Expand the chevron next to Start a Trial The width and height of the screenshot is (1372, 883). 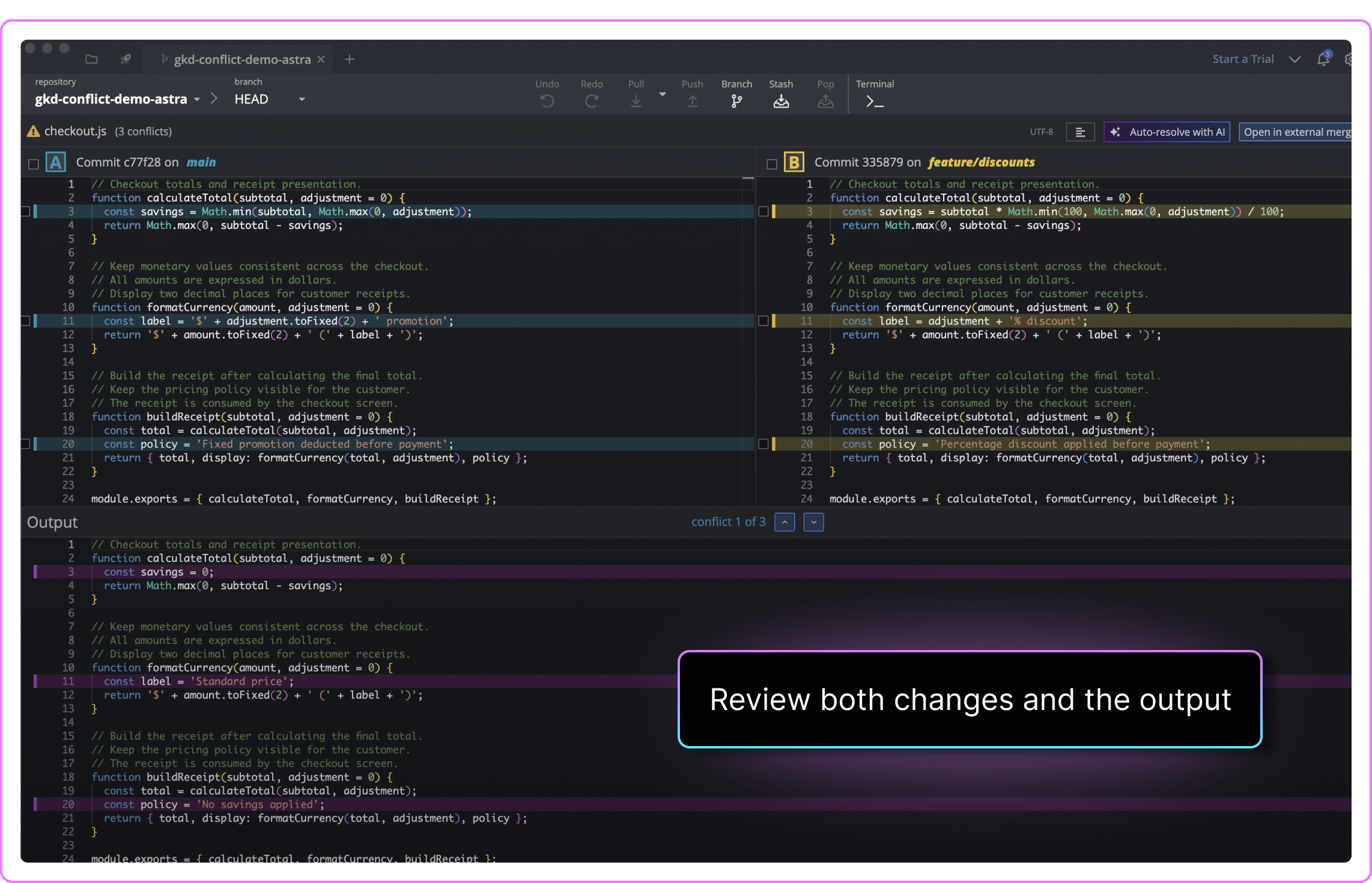click(x=1295, y=59)
